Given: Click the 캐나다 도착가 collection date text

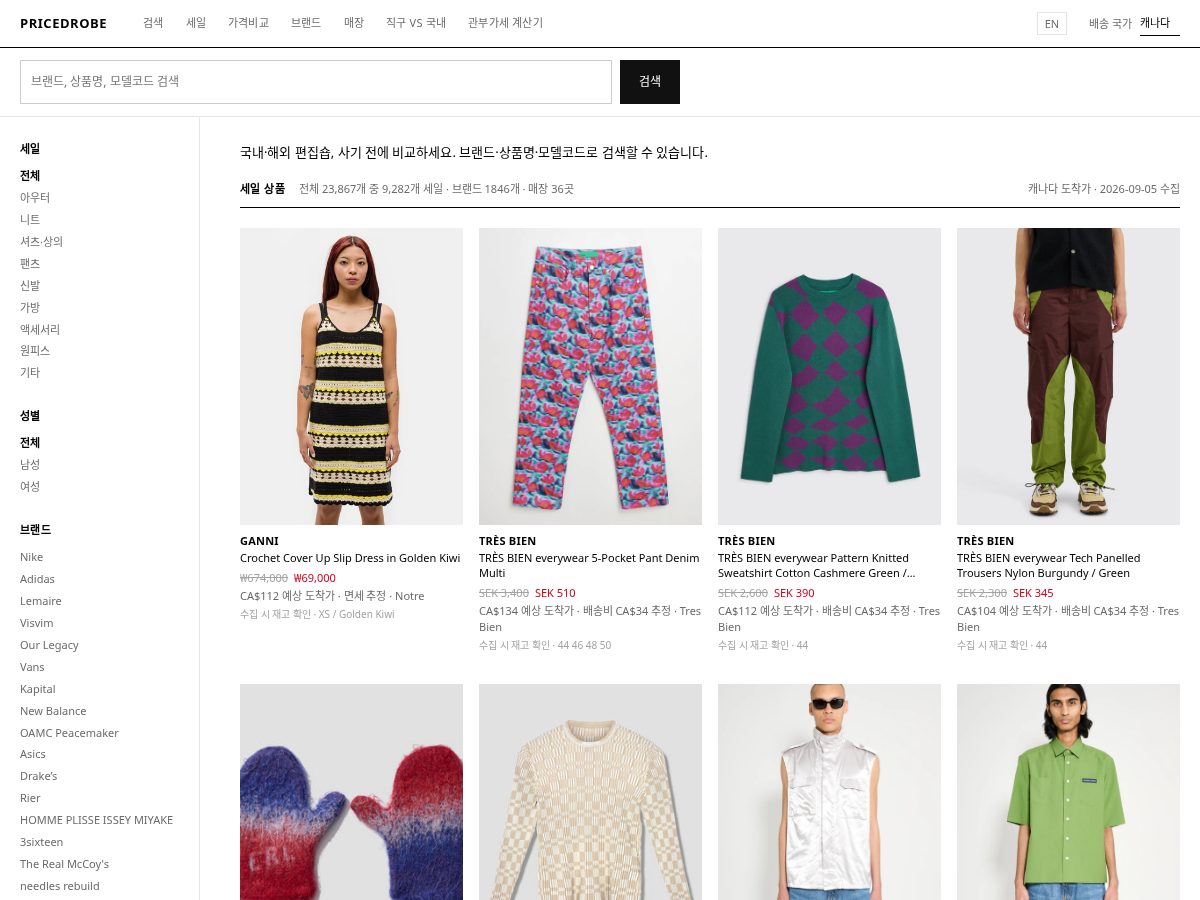Looking at the screenshot, I should 1104,188.
